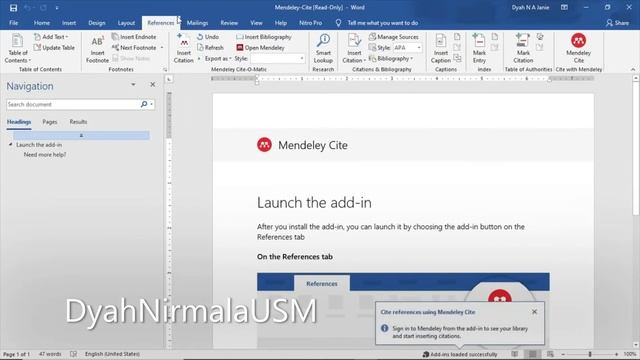
Task: Click Insert Endnote in the Footnotes group
Action: click(x=134, y=37)
